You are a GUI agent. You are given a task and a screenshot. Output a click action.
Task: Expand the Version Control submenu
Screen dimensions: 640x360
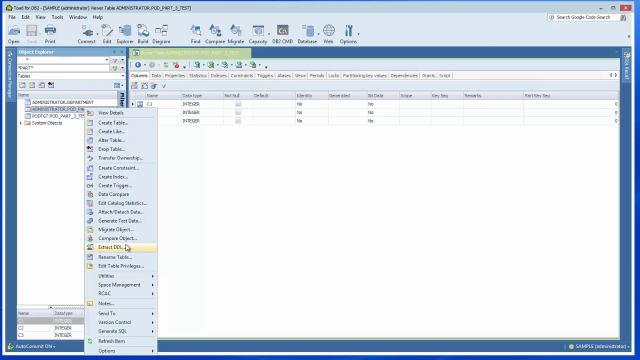pyautogui.click(x=121, y=322)
